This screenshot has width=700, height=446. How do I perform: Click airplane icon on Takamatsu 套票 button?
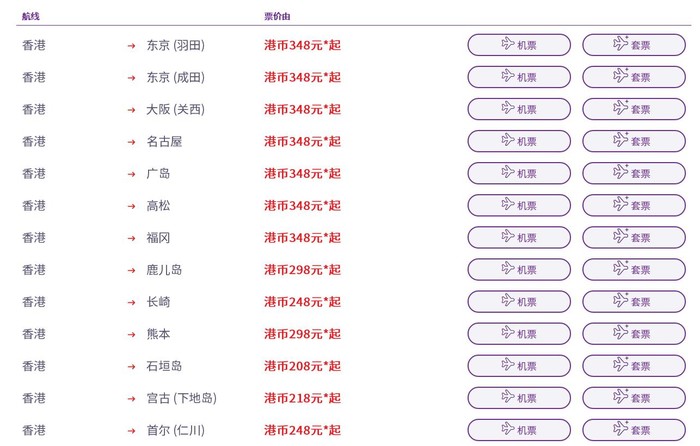pyautogui.click(x=622, y=204)
